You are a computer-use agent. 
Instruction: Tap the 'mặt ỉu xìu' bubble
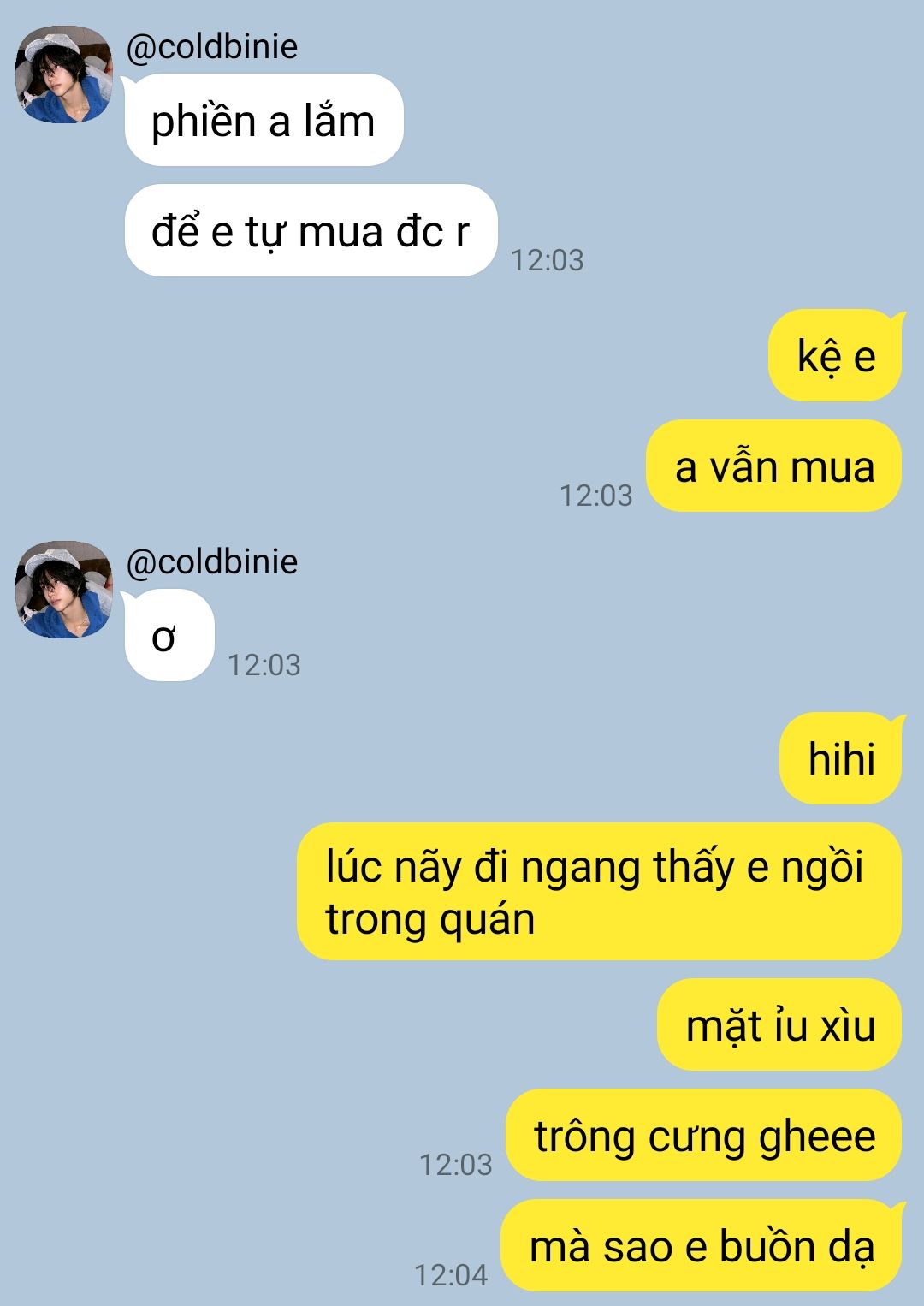(780, 1024)
